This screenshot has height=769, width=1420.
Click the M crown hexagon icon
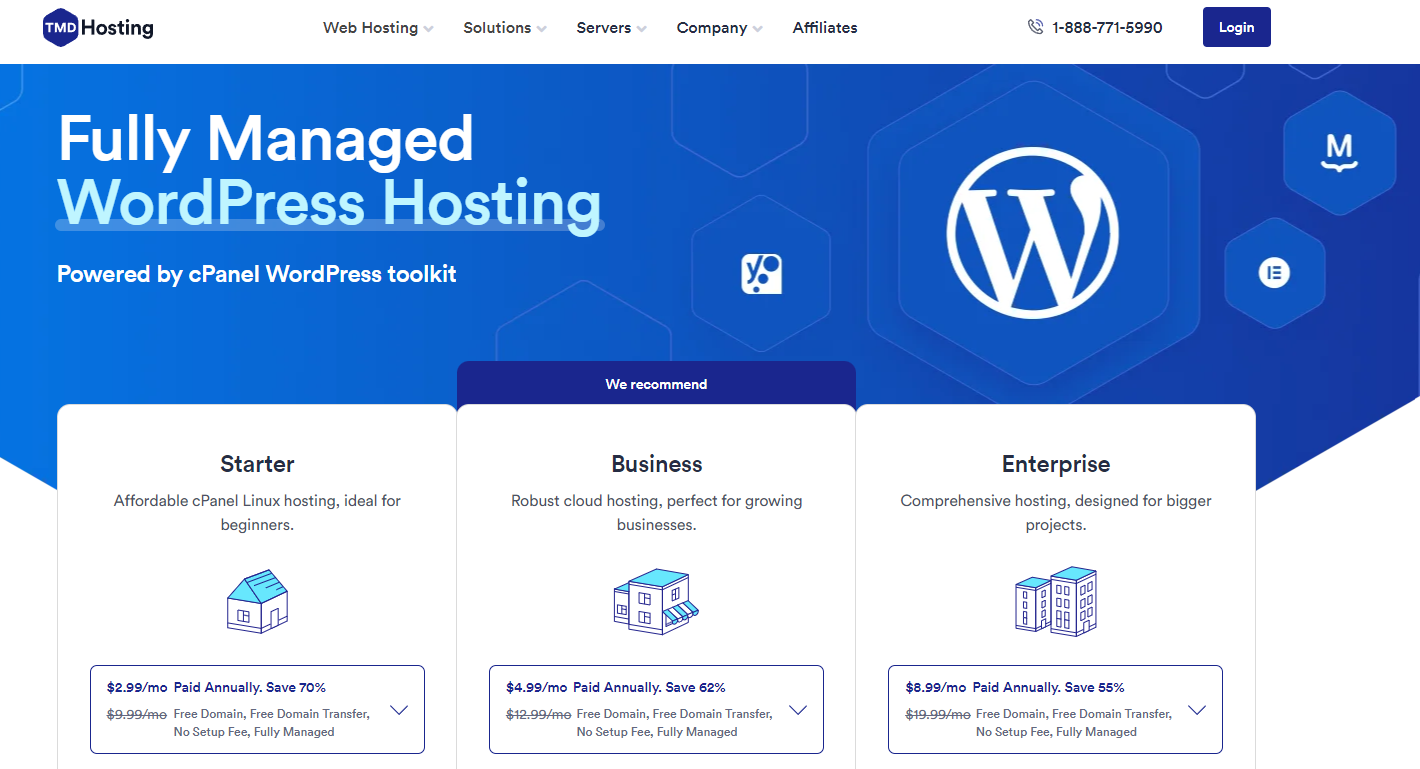pyautogui.click(x=1339, y=151)
